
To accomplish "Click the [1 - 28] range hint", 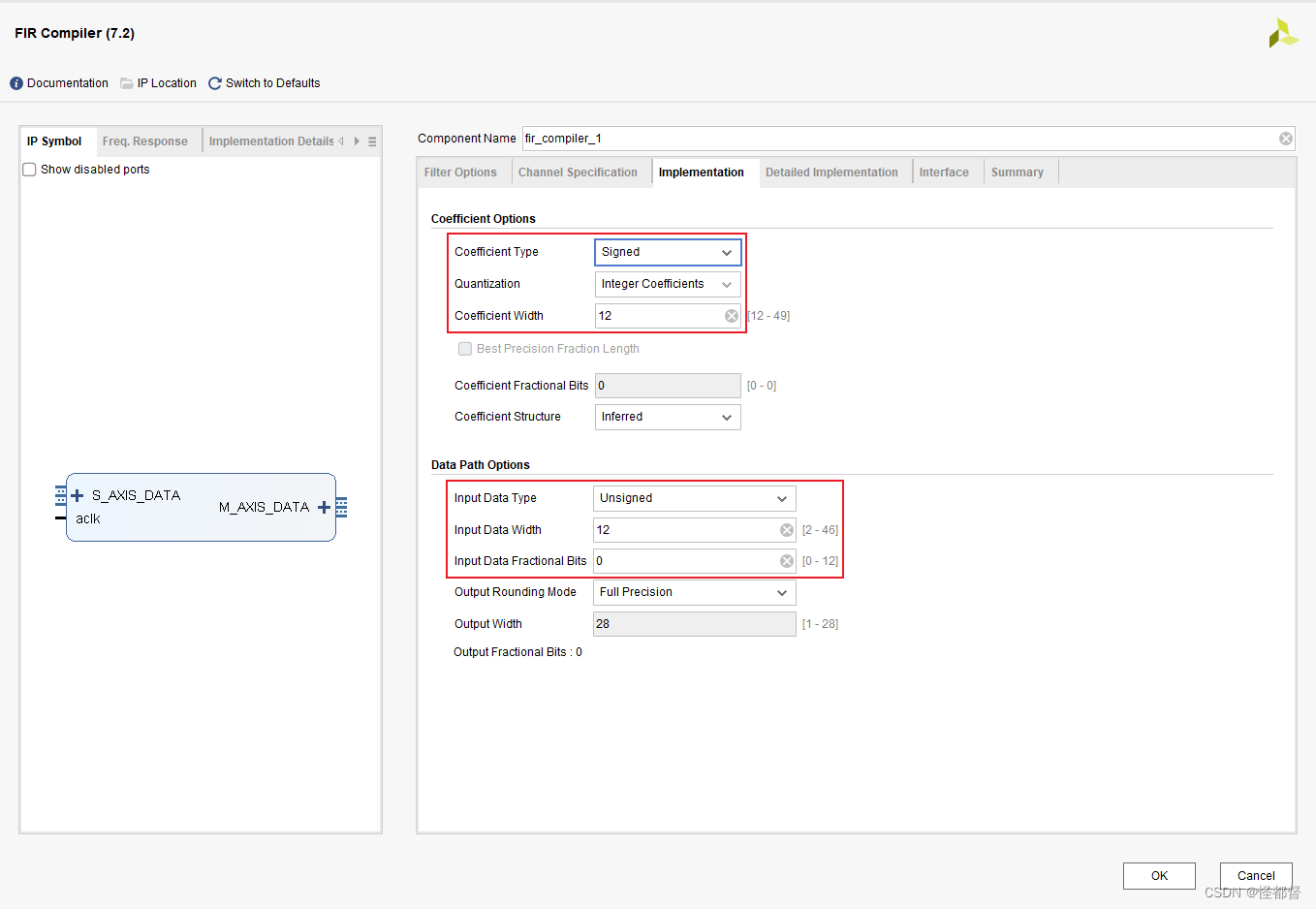I will [820, 624].
